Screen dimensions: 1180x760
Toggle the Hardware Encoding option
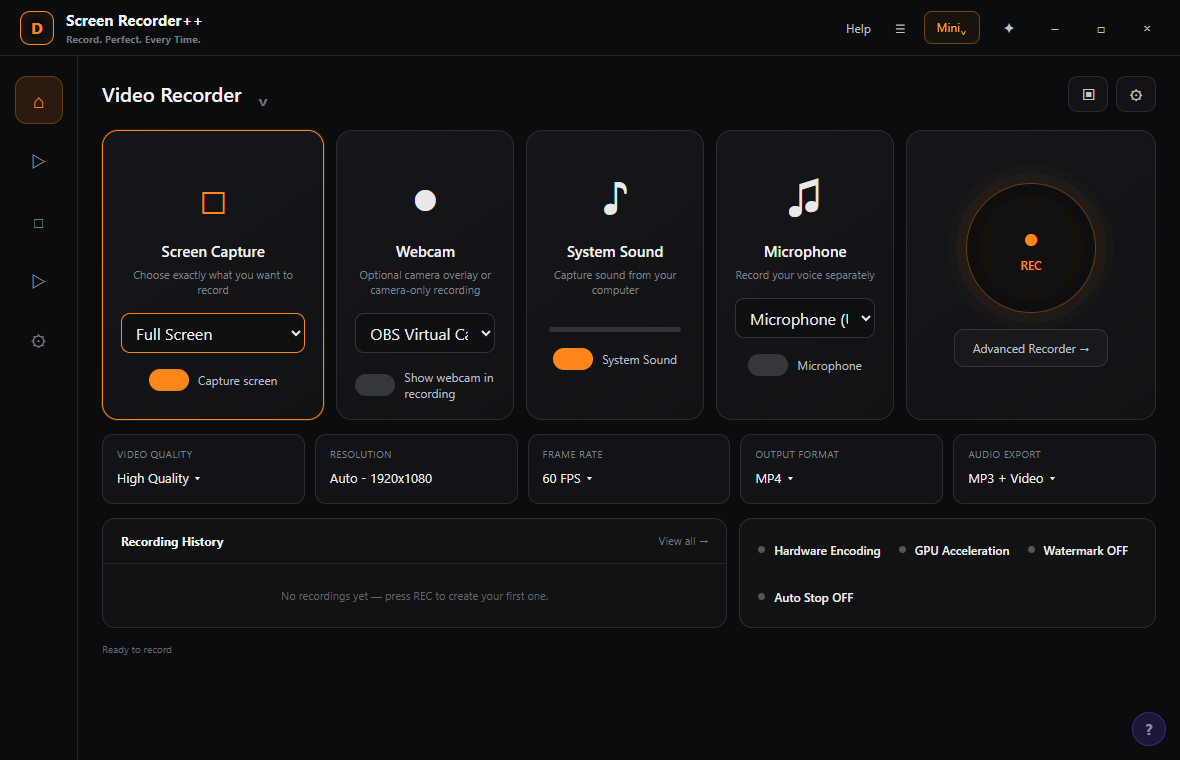click(x=819, y=551)
